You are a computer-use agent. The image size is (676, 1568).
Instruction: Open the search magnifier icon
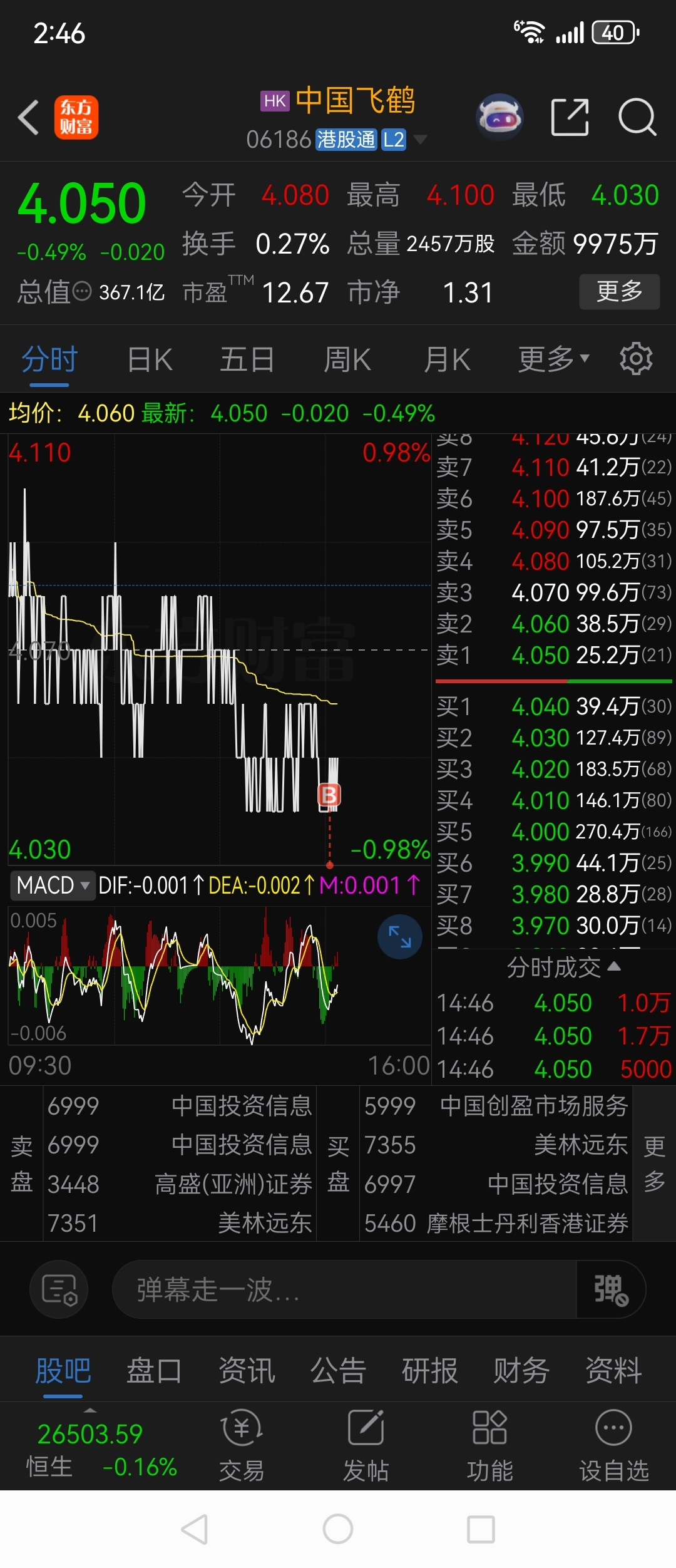click(x=637, y=117)
